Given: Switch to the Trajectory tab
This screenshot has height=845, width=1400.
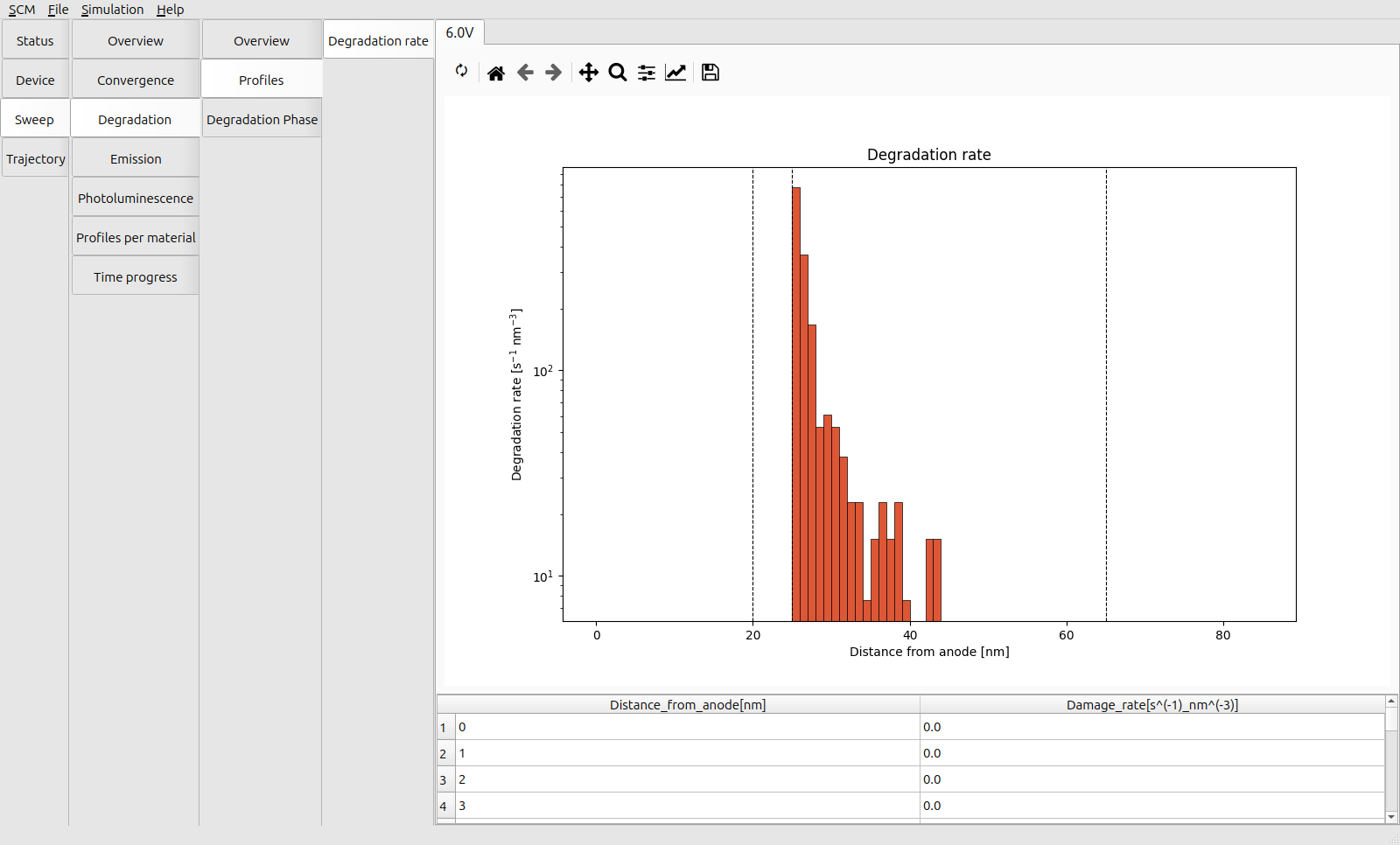Looking at the screenshot, I should (x=36, y=158).
